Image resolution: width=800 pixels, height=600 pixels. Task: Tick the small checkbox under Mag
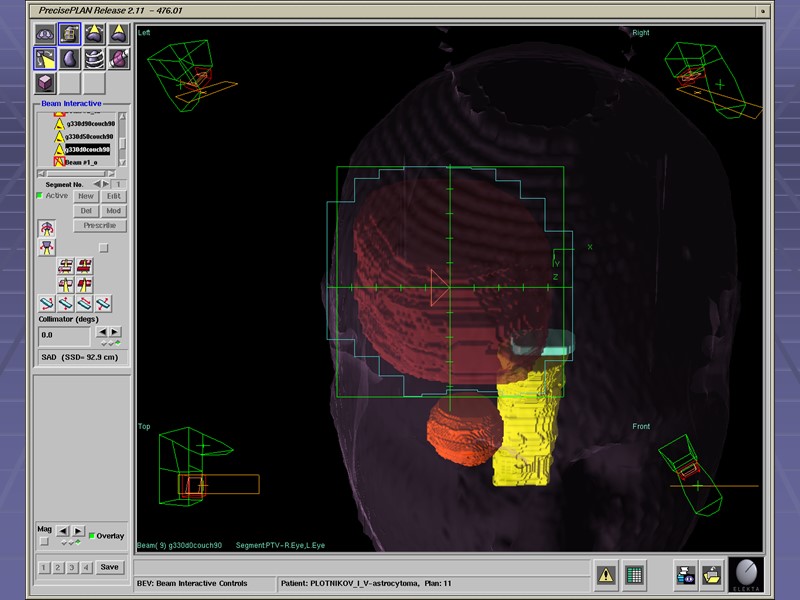click(x=44, y=542)
